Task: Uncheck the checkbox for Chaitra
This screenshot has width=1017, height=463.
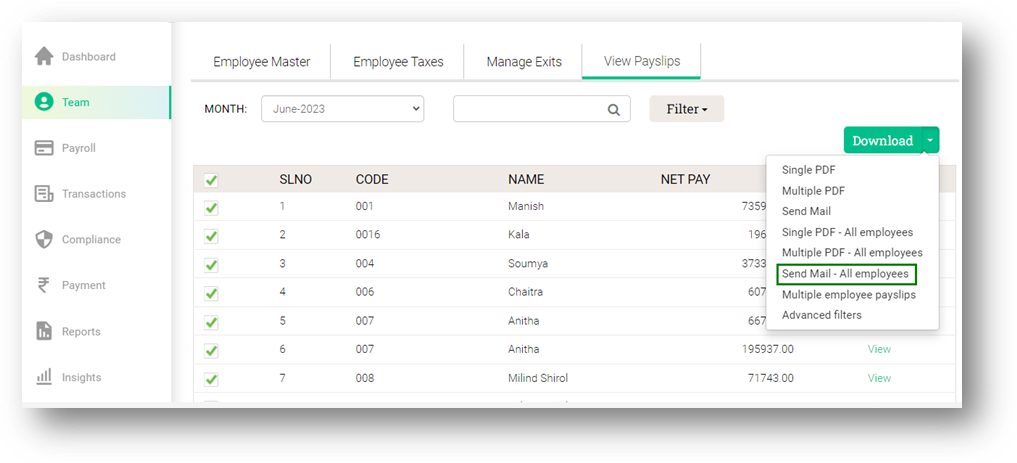Action: pyautogui.click(x=211, y=293)
